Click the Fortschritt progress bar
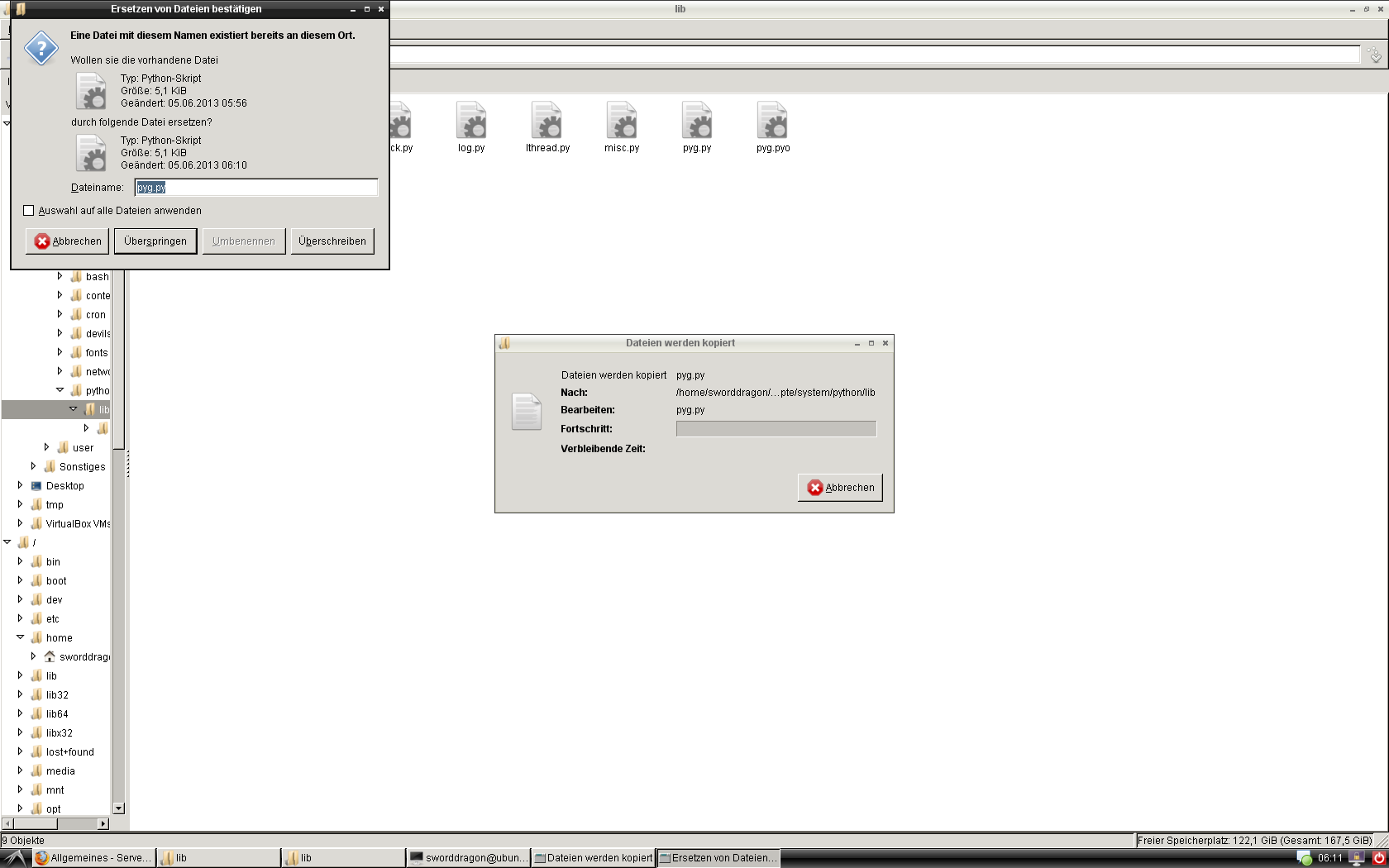Viewport: 1389px width, 868px height. 776,428
